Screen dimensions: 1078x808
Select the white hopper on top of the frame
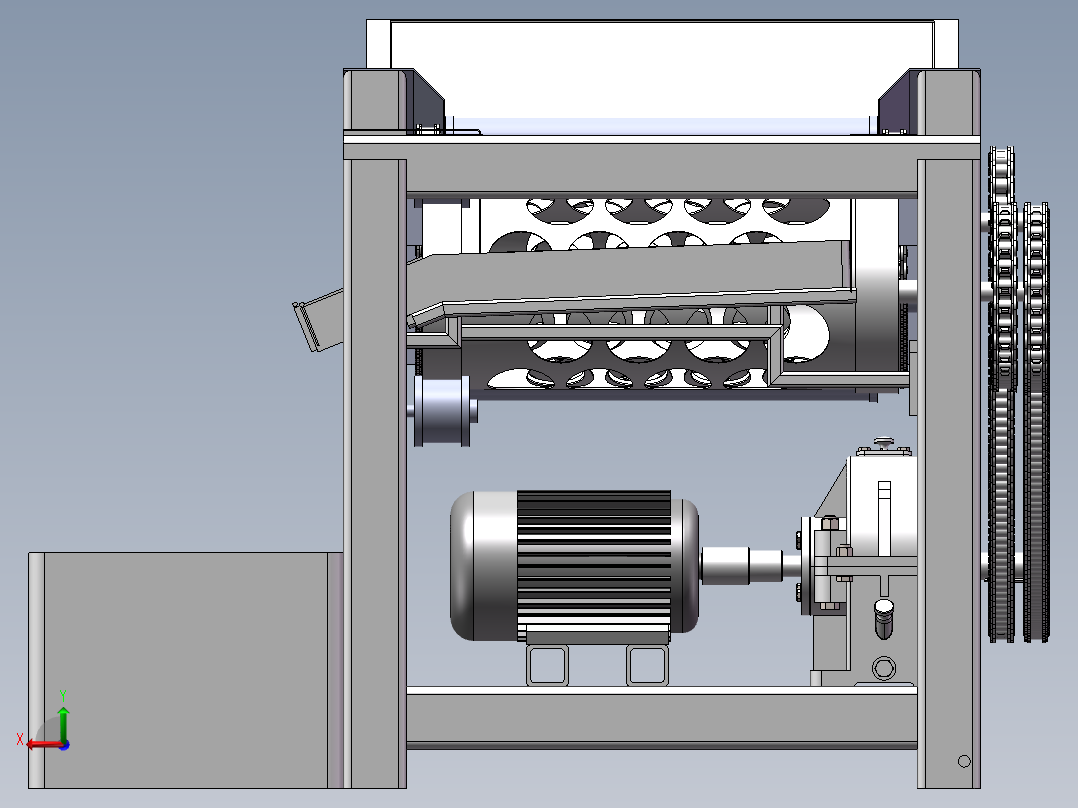click(x=662, y=77)
